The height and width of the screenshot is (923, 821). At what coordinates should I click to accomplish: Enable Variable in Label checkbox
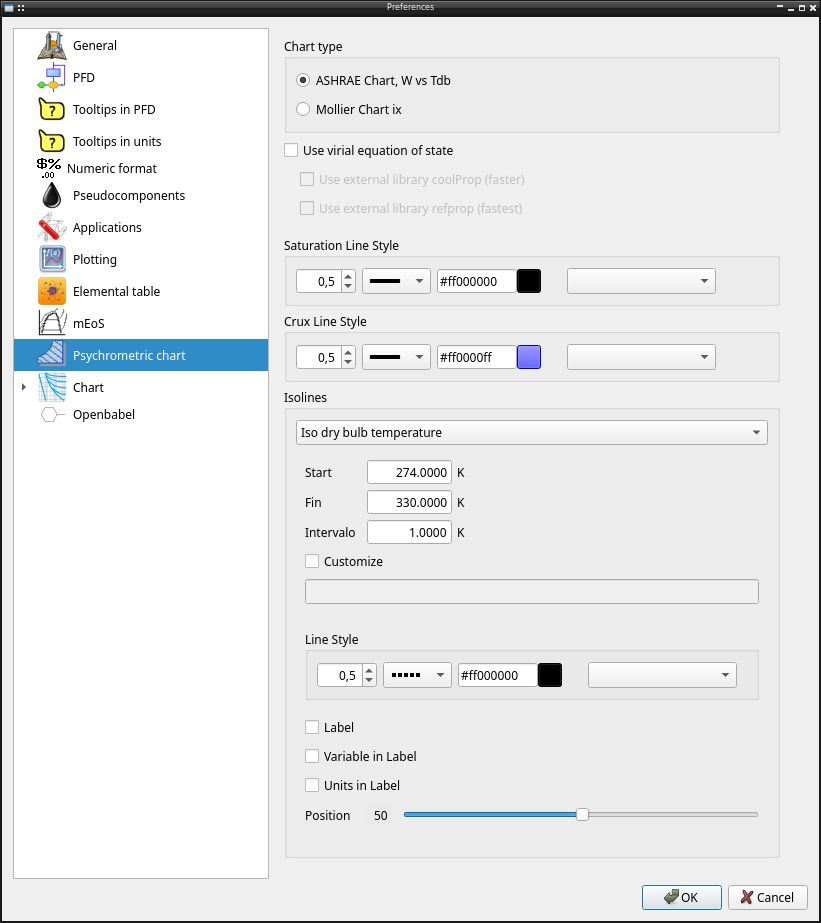coord(312,756)
